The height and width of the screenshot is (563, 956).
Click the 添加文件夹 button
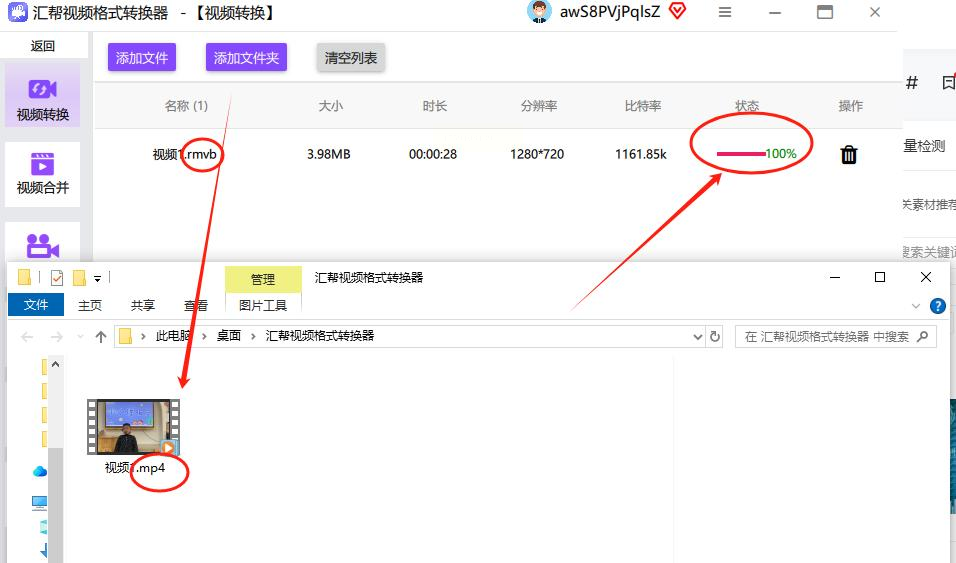[246, 57]
